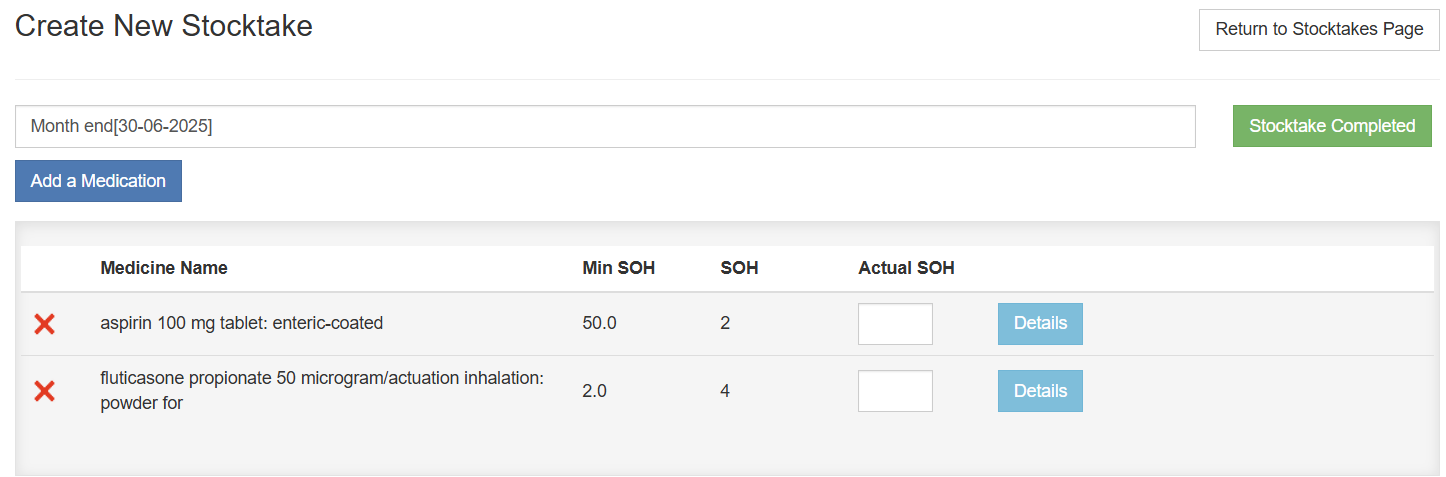
Task: Click the Min SOH column header
Action: point(618,268)
